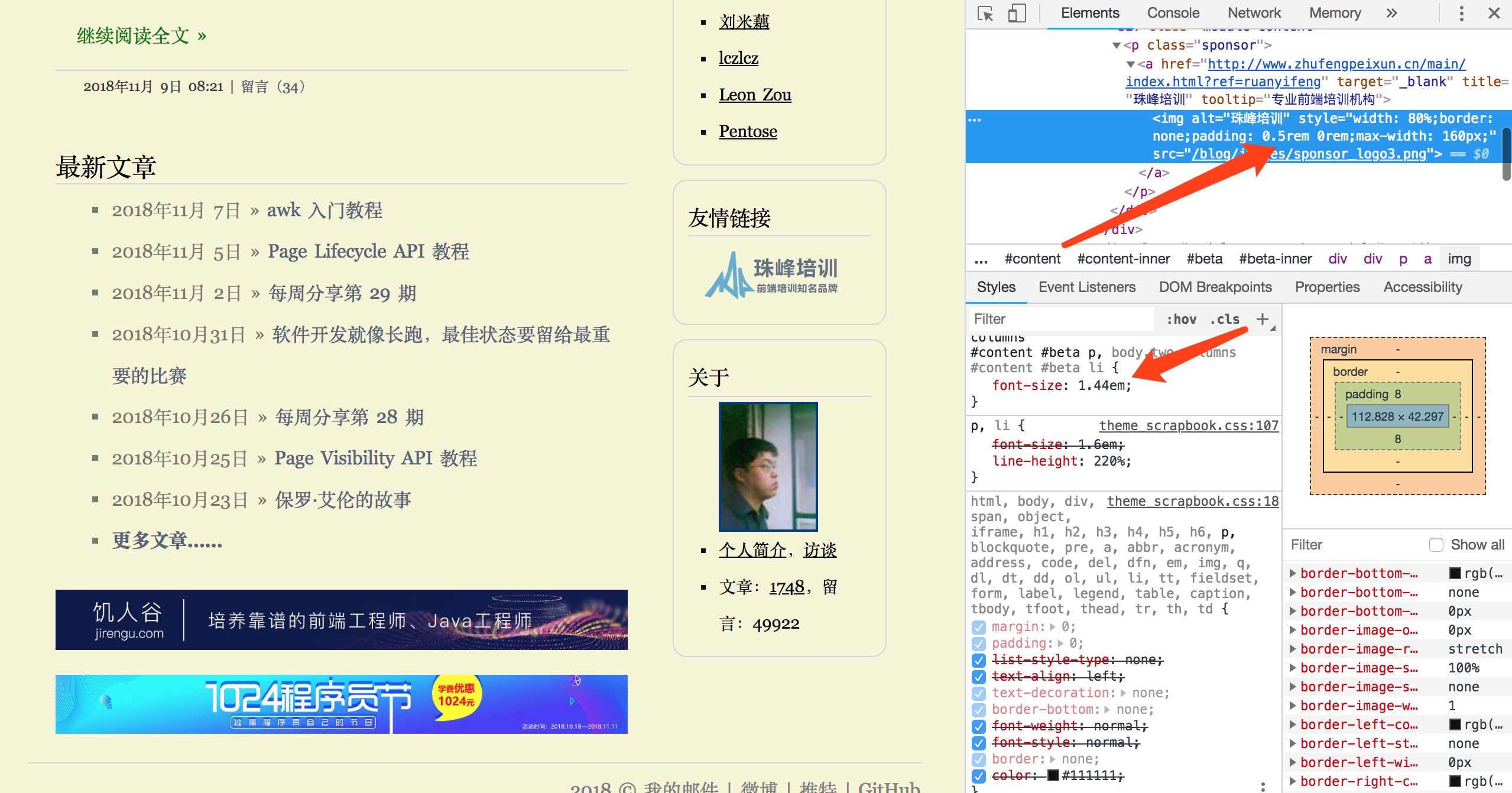Viewport: 1512px width, 793px height.
Task: Click the color #111111 swatch
Action: click(x=1053, y=775)
